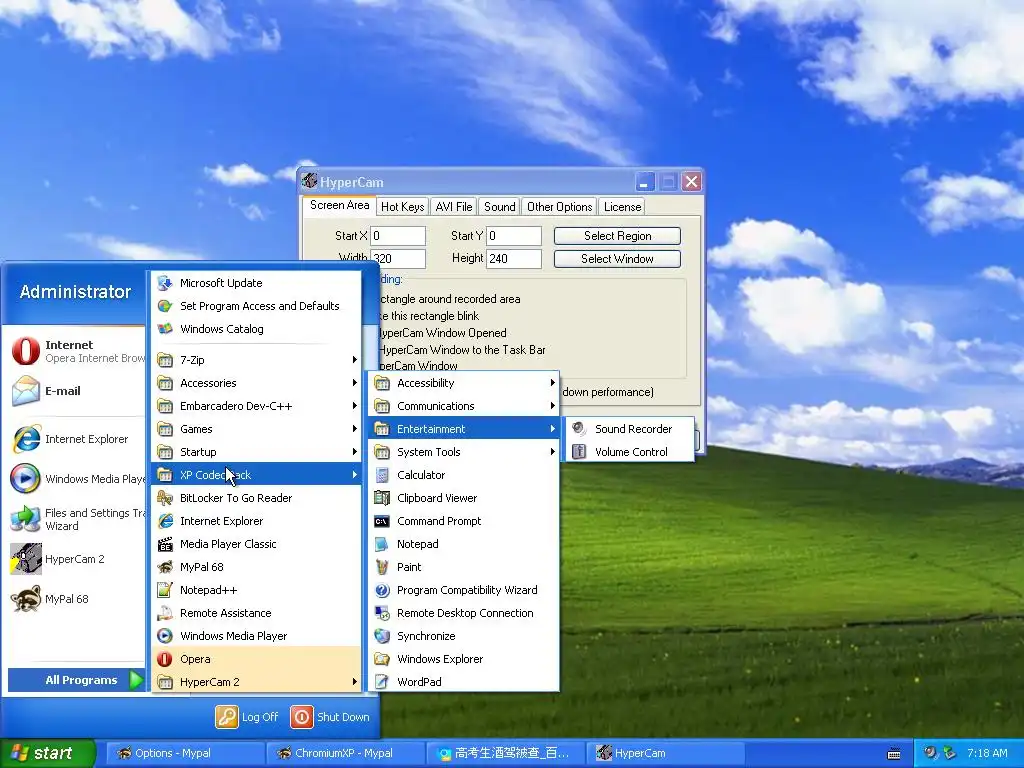Expand the XP Codec Pack folder
This screenshot has height=768, width=1024.
[257, 475]
